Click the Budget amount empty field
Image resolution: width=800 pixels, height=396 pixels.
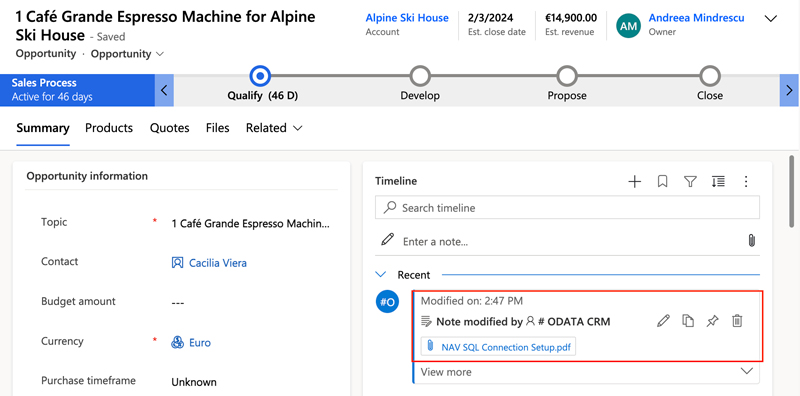pos(178,303)
